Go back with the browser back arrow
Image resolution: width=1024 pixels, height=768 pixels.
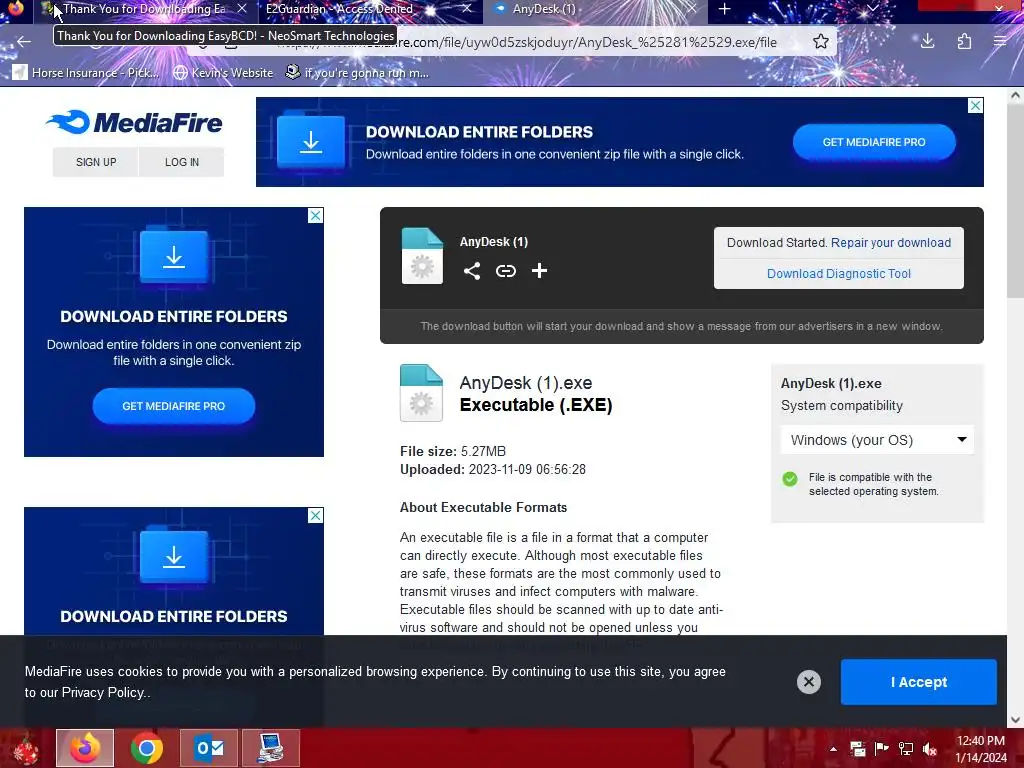[24, 42]
